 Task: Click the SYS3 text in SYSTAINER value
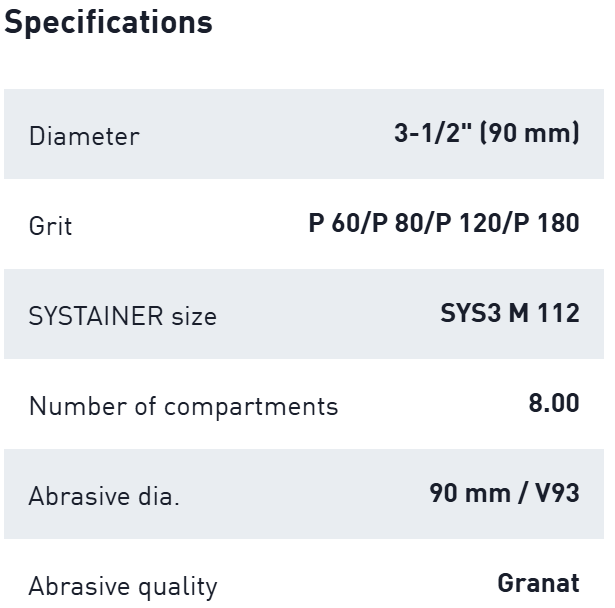pos(470,313)
